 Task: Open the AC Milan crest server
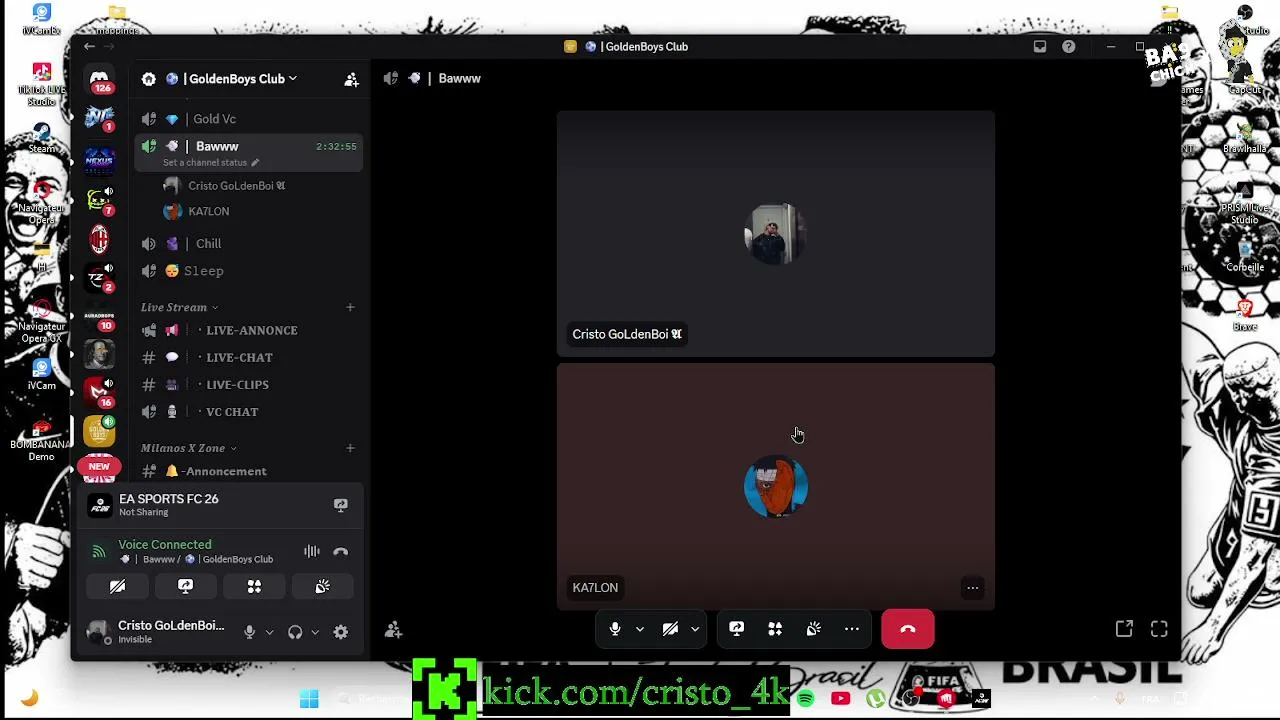(x=99, y=239)
